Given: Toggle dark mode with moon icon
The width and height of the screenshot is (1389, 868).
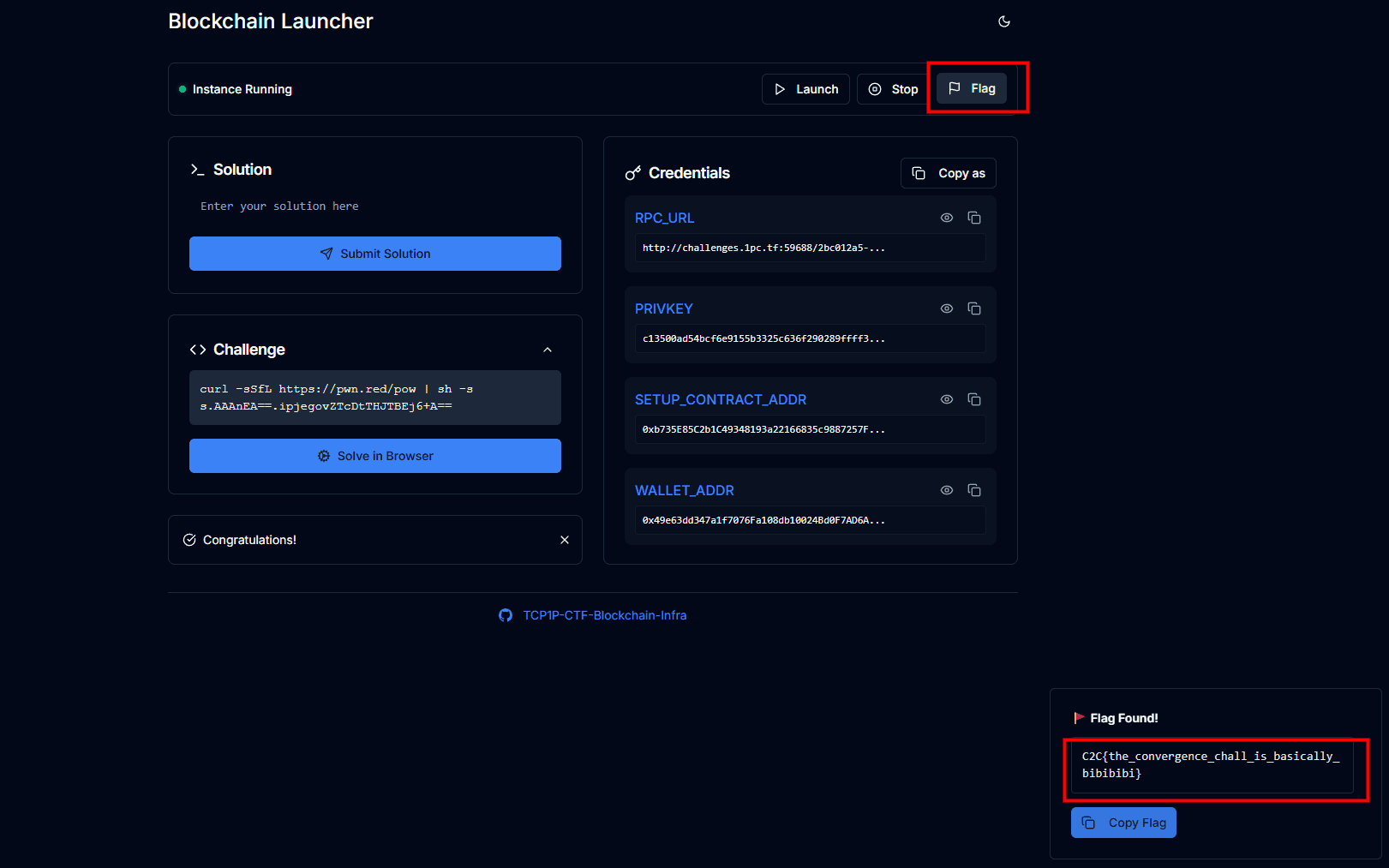Looking at the screenshot, I should click(1004, 21).
